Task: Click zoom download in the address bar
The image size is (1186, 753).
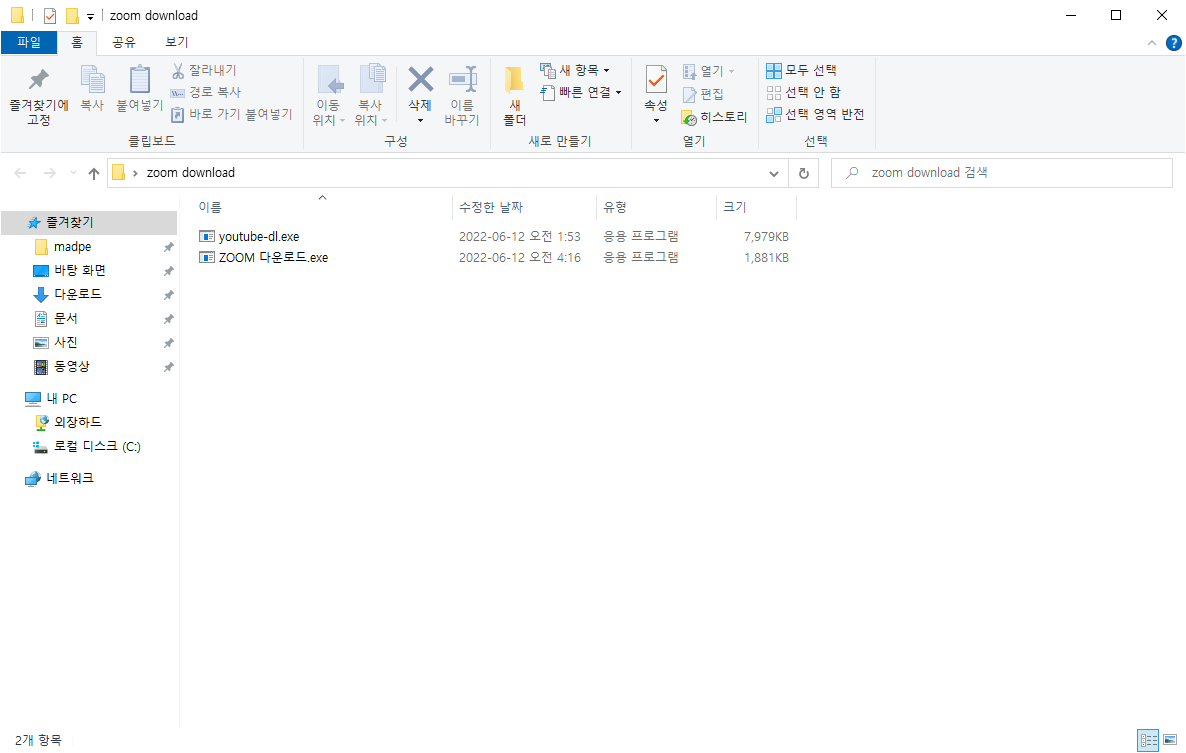Action: click(x=191, y=173)
